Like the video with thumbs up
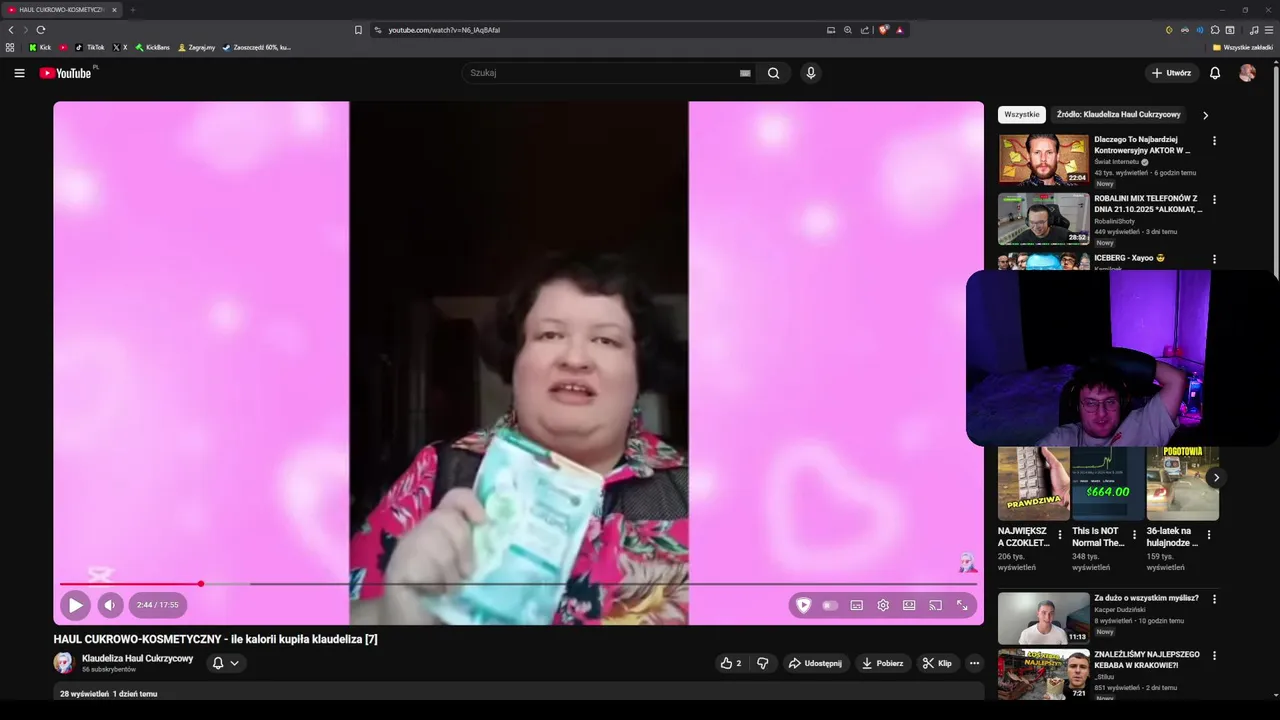1280x720 pixels. (731, 663)
